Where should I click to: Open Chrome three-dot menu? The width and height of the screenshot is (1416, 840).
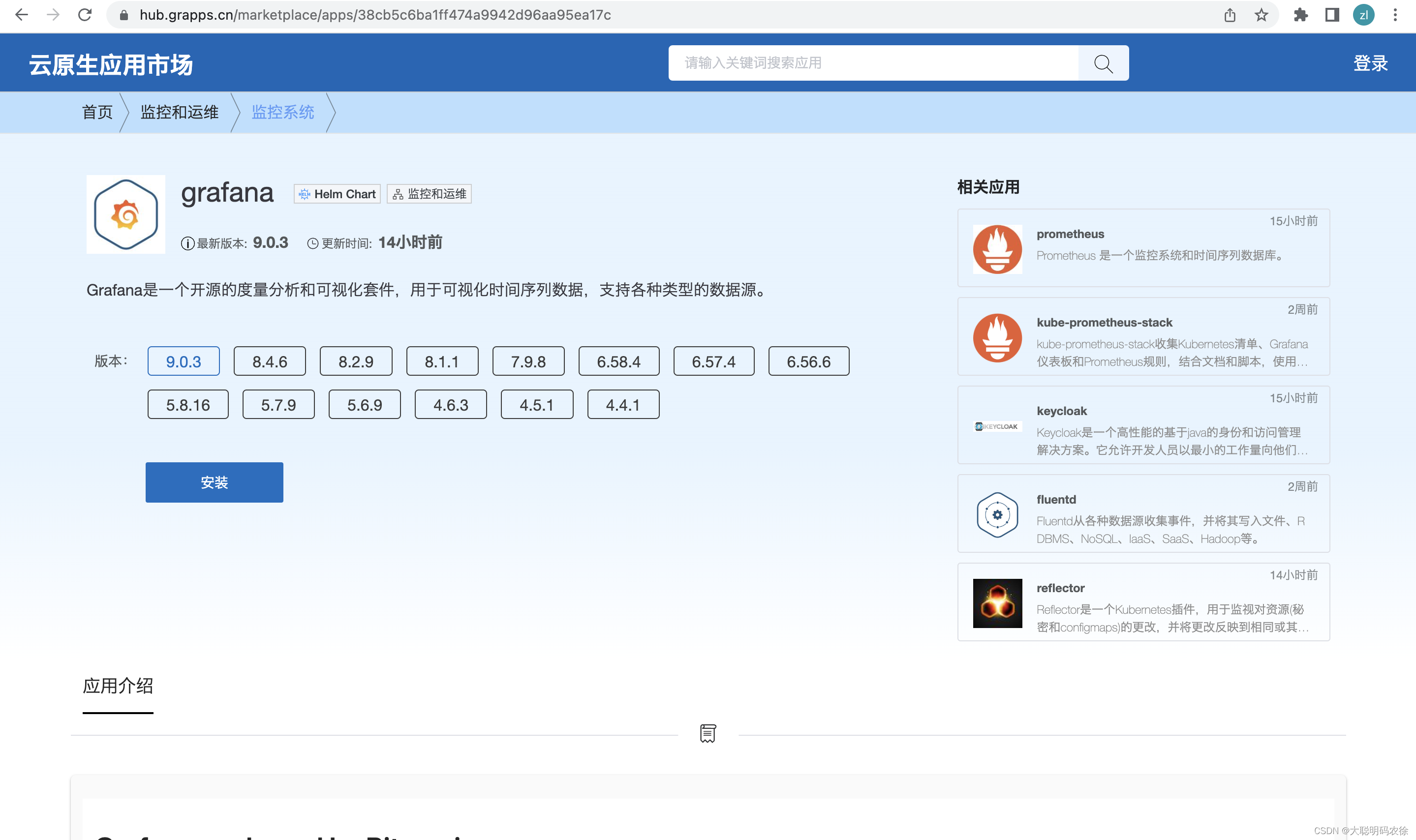(x=1394, y=15)
